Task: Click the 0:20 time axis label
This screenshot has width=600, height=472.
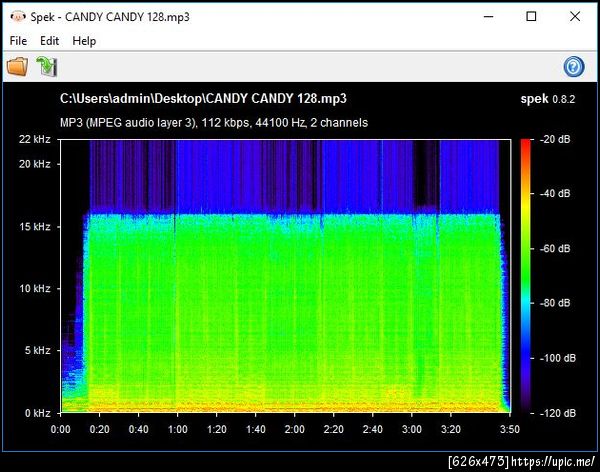Action: (x=99, y=429)
